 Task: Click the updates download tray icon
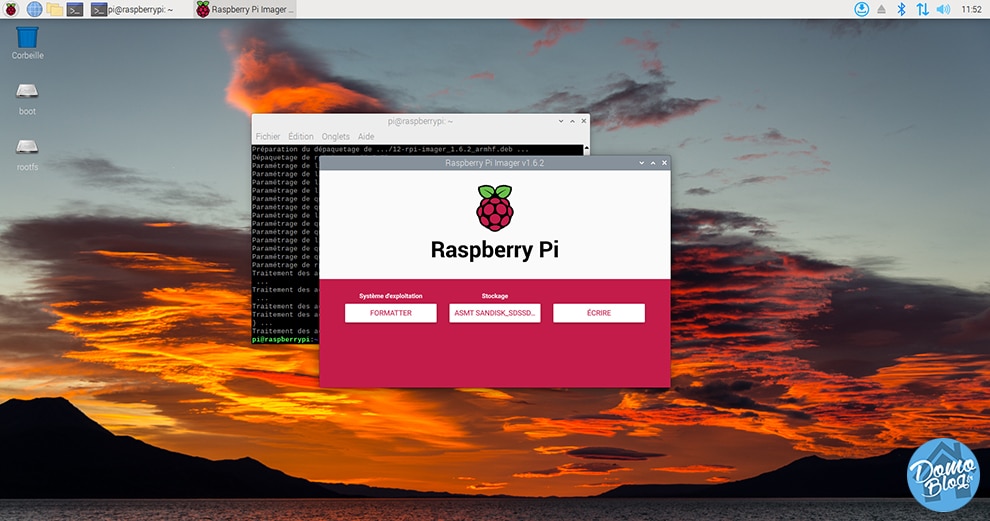(x=861, y=9)
